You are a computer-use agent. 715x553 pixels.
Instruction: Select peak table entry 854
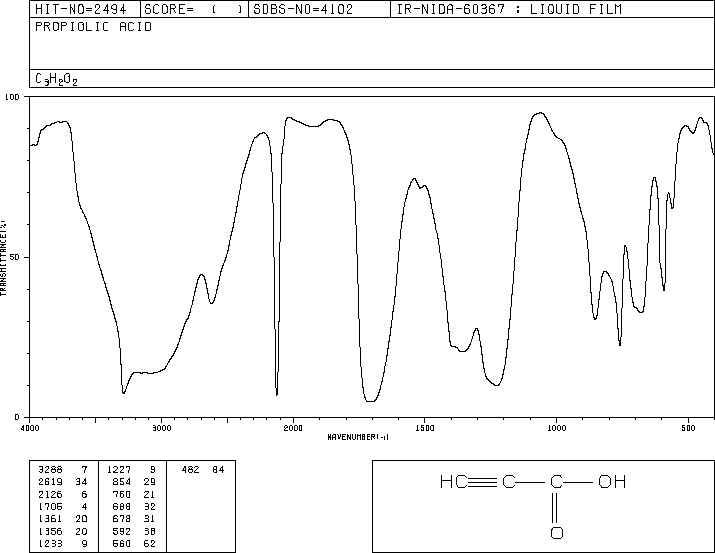click(134, 482)
